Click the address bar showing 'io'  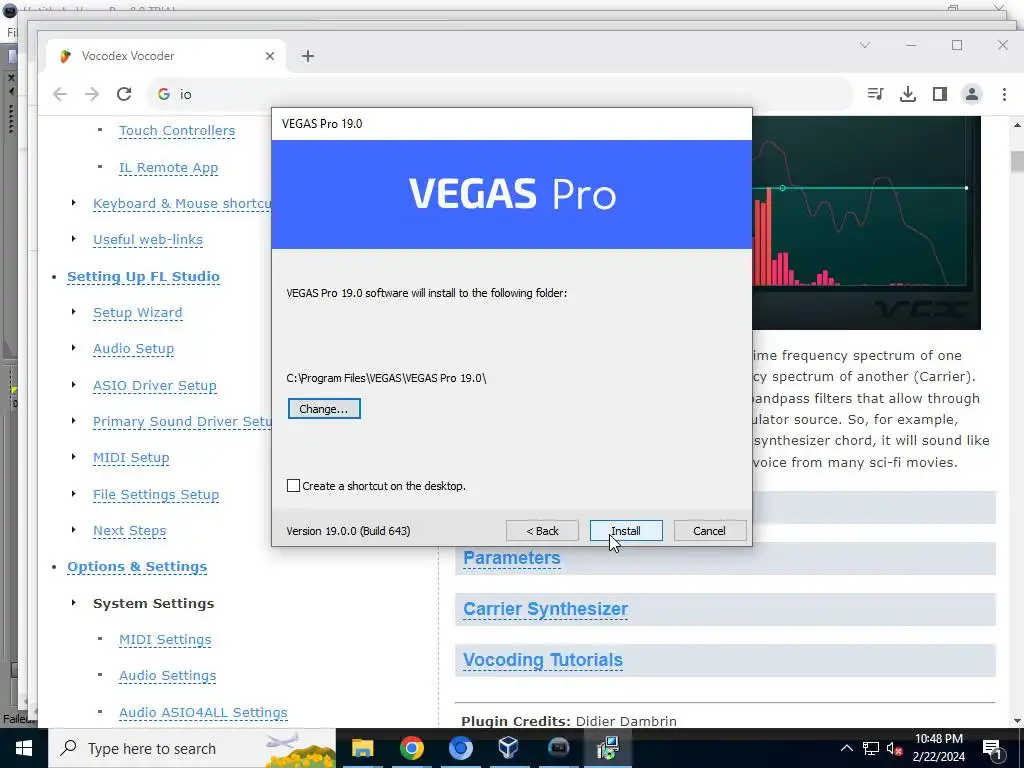click(x=500, y=94)
